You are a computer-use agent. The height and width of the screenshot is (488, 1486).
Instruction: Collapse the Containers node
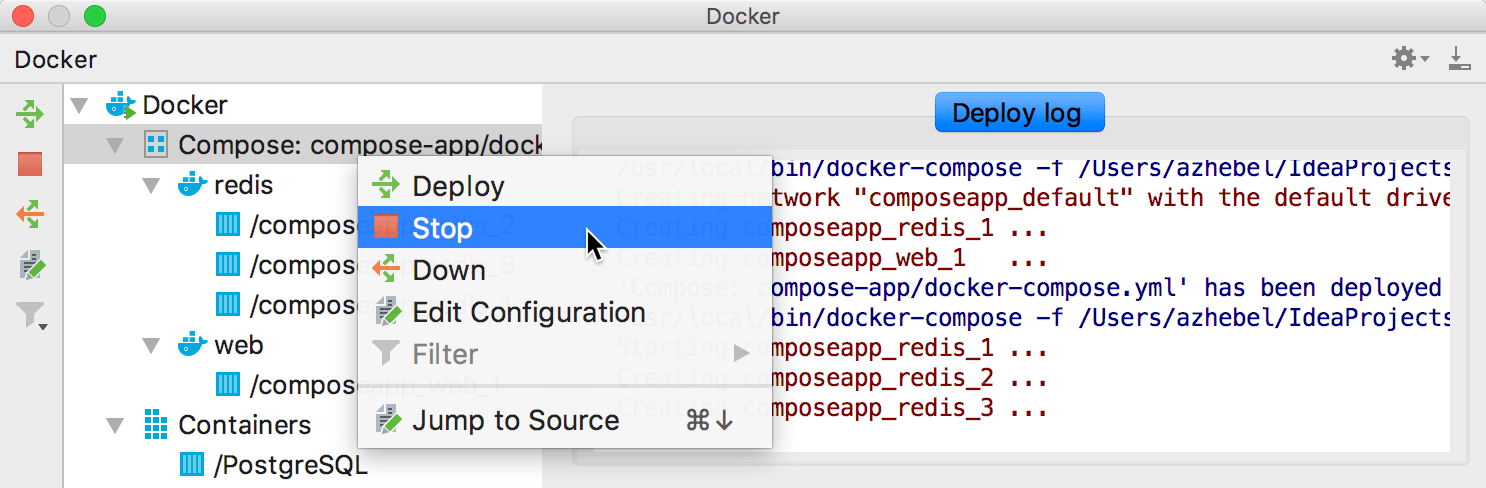116,425
